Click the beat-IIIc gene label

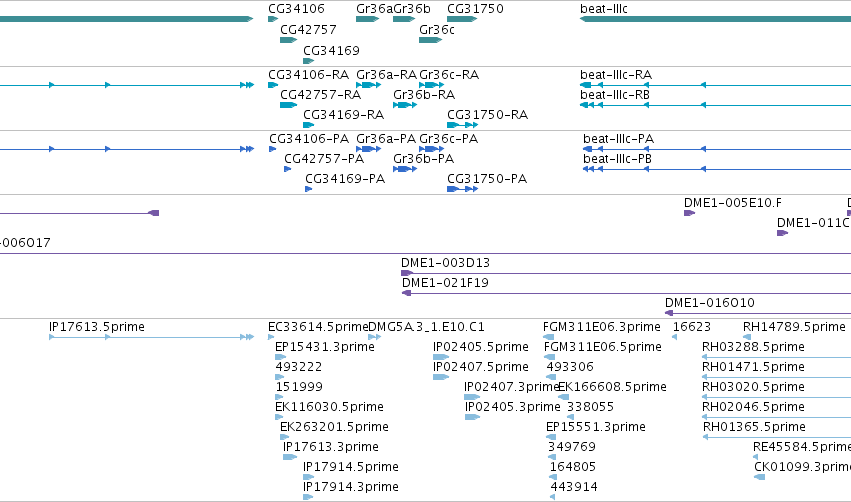[x=604, y=9]
